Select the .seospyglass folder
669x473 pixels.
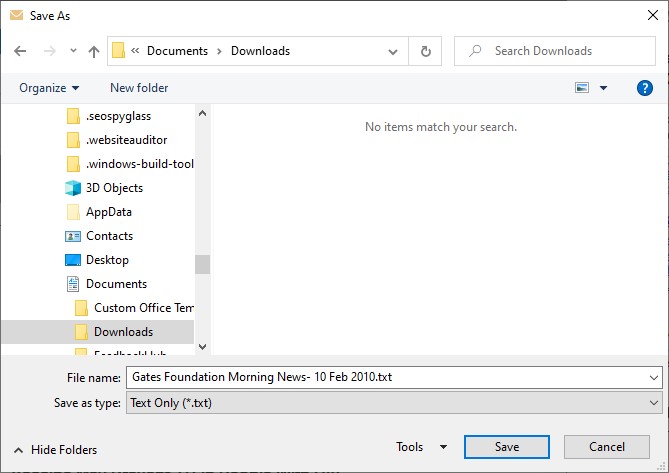[119, 116]
